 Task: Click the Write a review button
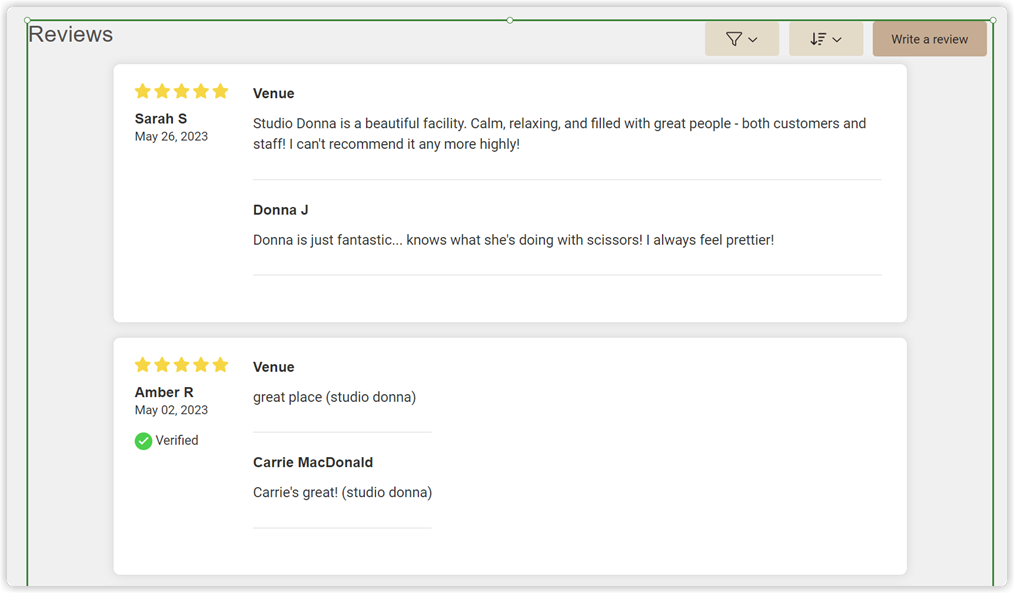(x=929, y=39)
